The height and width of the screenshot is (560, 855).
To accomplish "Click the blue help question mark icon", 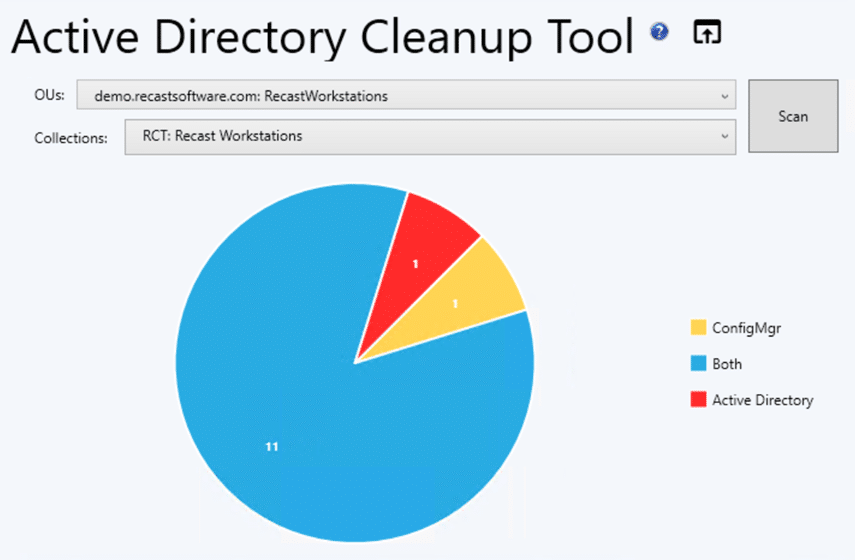I will coord(659,32).
